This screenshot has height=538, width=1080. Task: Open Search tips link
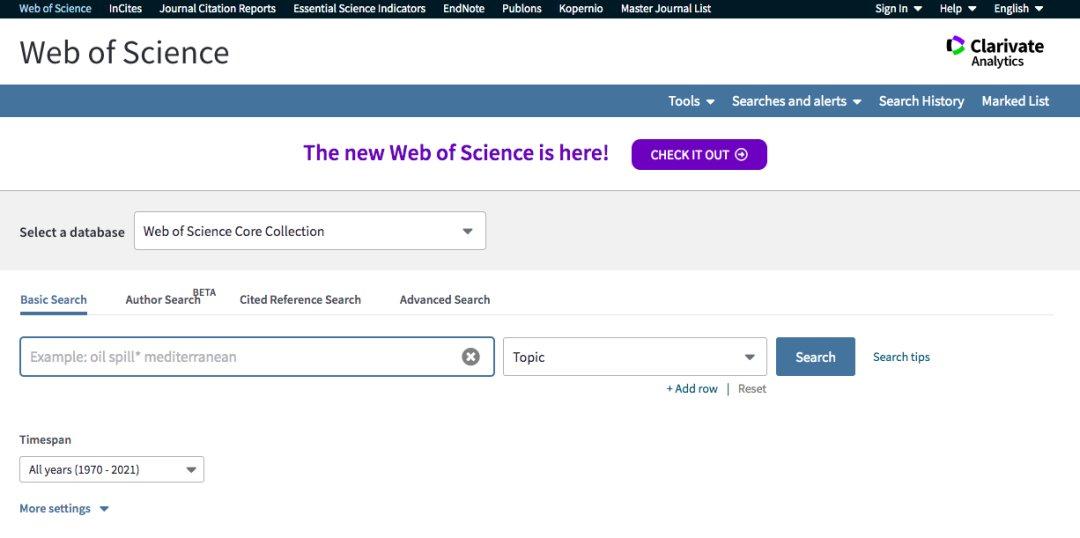[901, 357]
